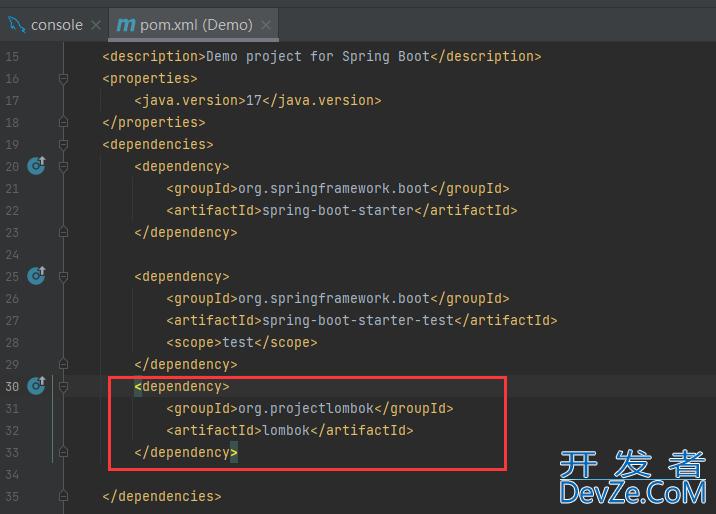
Task: Click fold end marker on line 33
Action: [x=63, y=452]
